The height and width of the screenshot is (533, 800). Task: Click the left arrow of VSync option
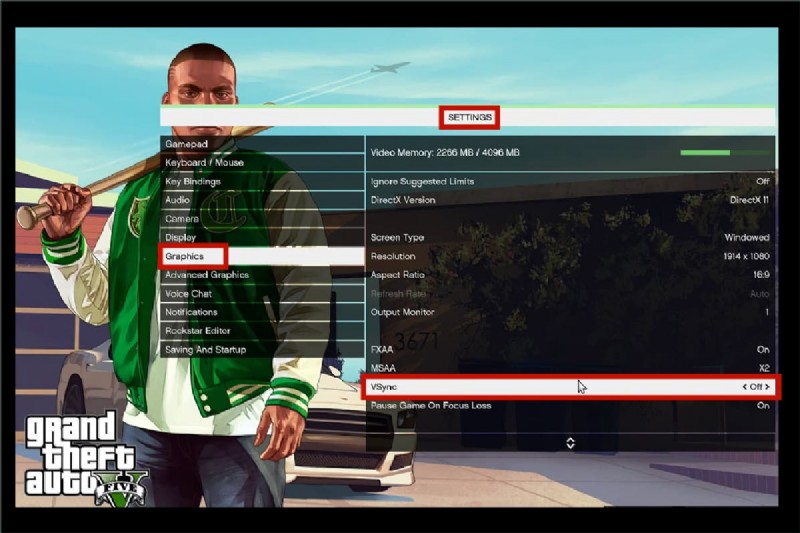[x=744, y=387]
